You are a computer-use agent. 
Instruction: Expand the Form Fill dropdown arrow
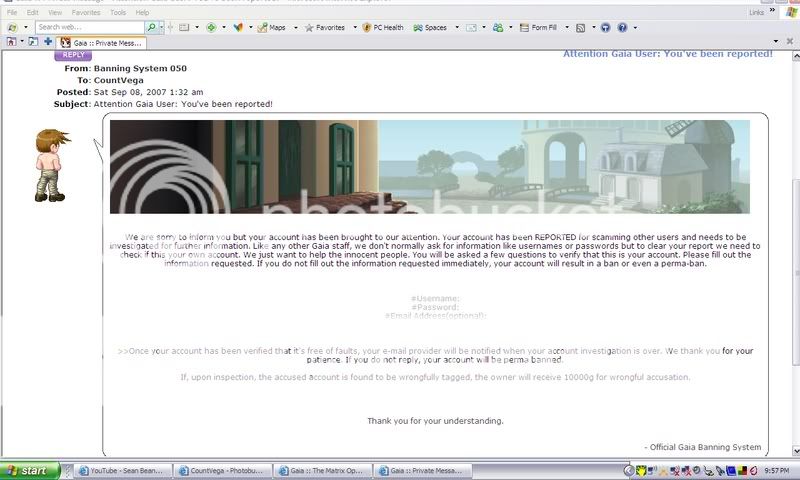pos(567,28)
